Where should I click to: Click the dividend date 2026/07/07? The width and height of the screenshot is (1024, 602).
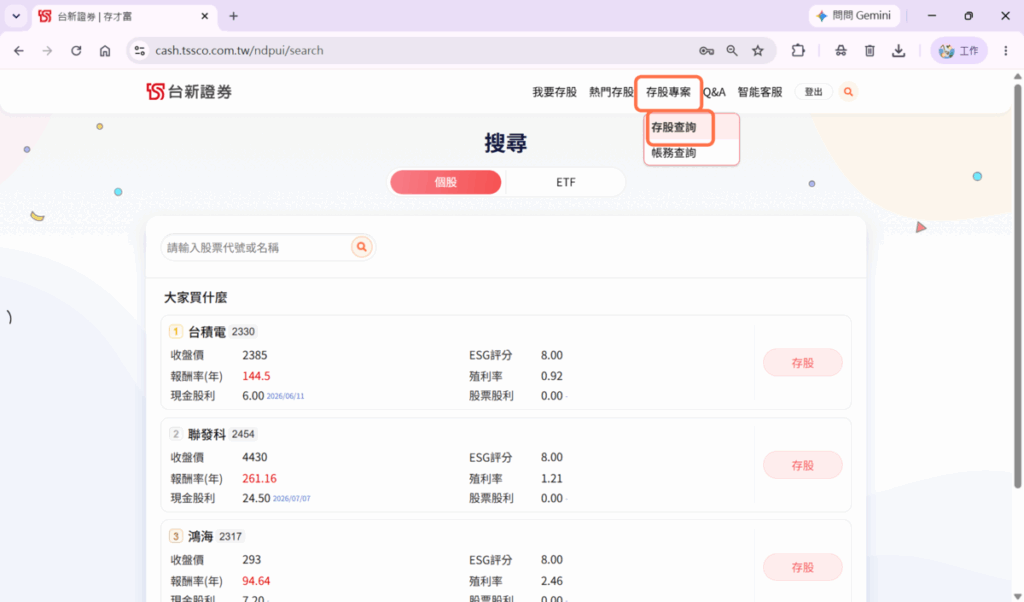tap(291, 499)
